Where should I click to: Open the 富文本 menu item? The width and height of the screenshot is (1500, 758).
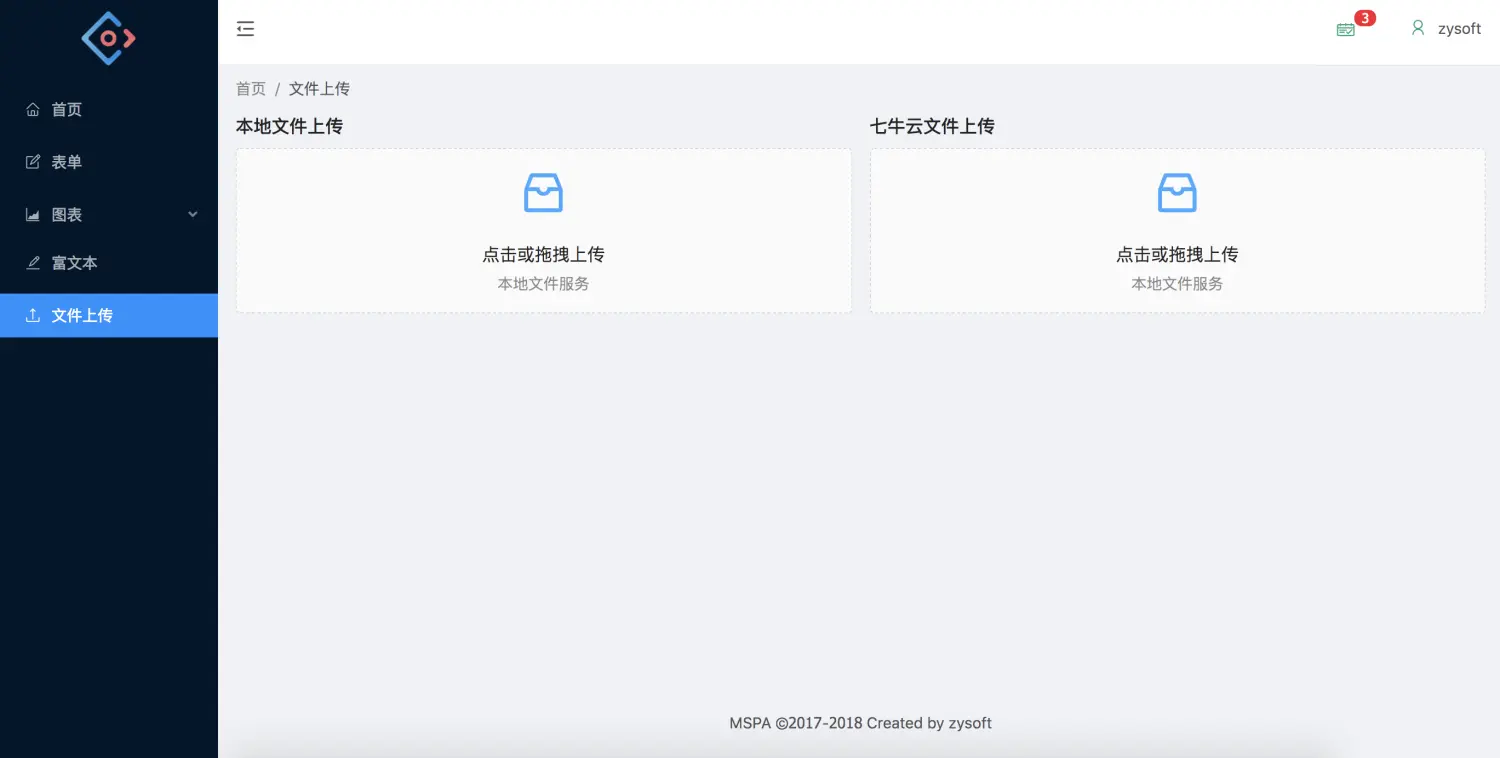(x=109, y=263)
